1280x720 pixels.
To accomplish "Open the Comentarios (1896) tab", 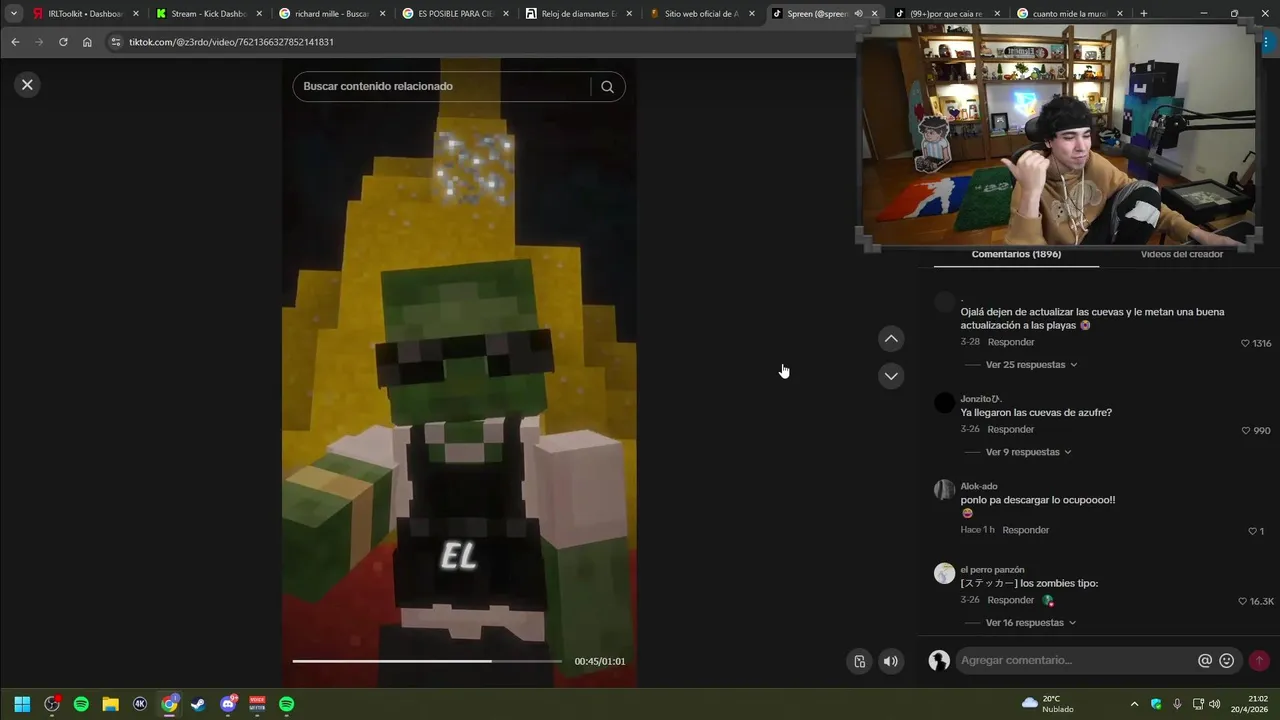I will tap(1016, 255).
